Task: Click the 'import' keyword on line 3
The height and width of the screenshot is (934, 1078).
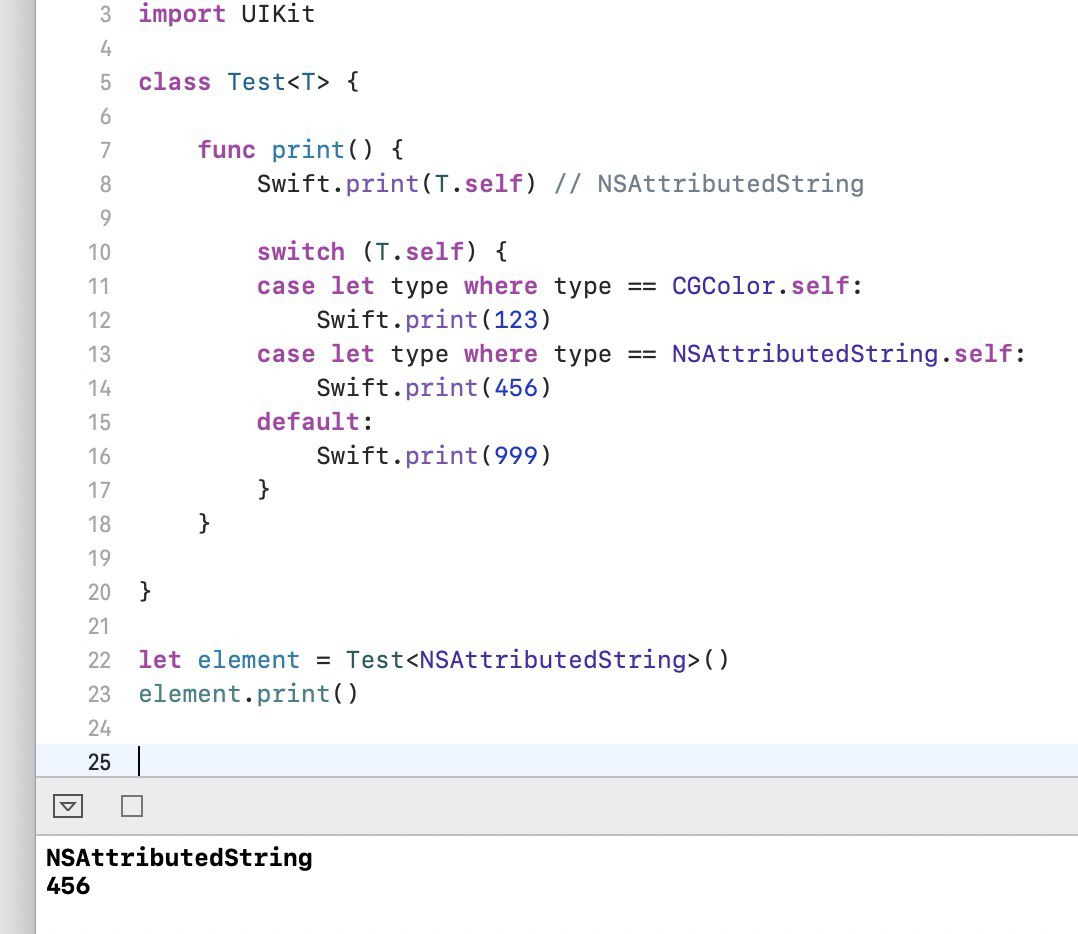Action: [182, 14]
